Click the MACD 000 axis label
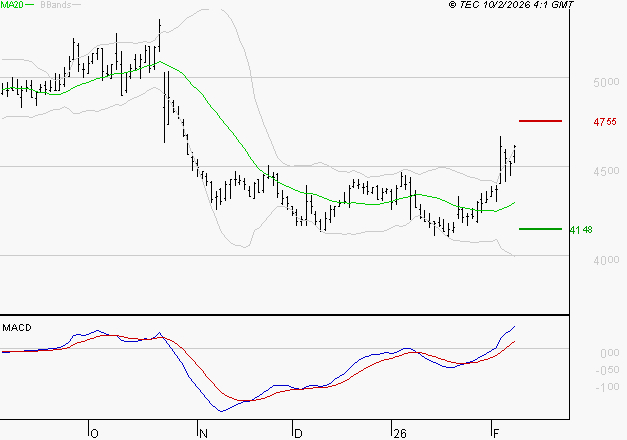Screen dimensions: 627x440 (610, 353)
